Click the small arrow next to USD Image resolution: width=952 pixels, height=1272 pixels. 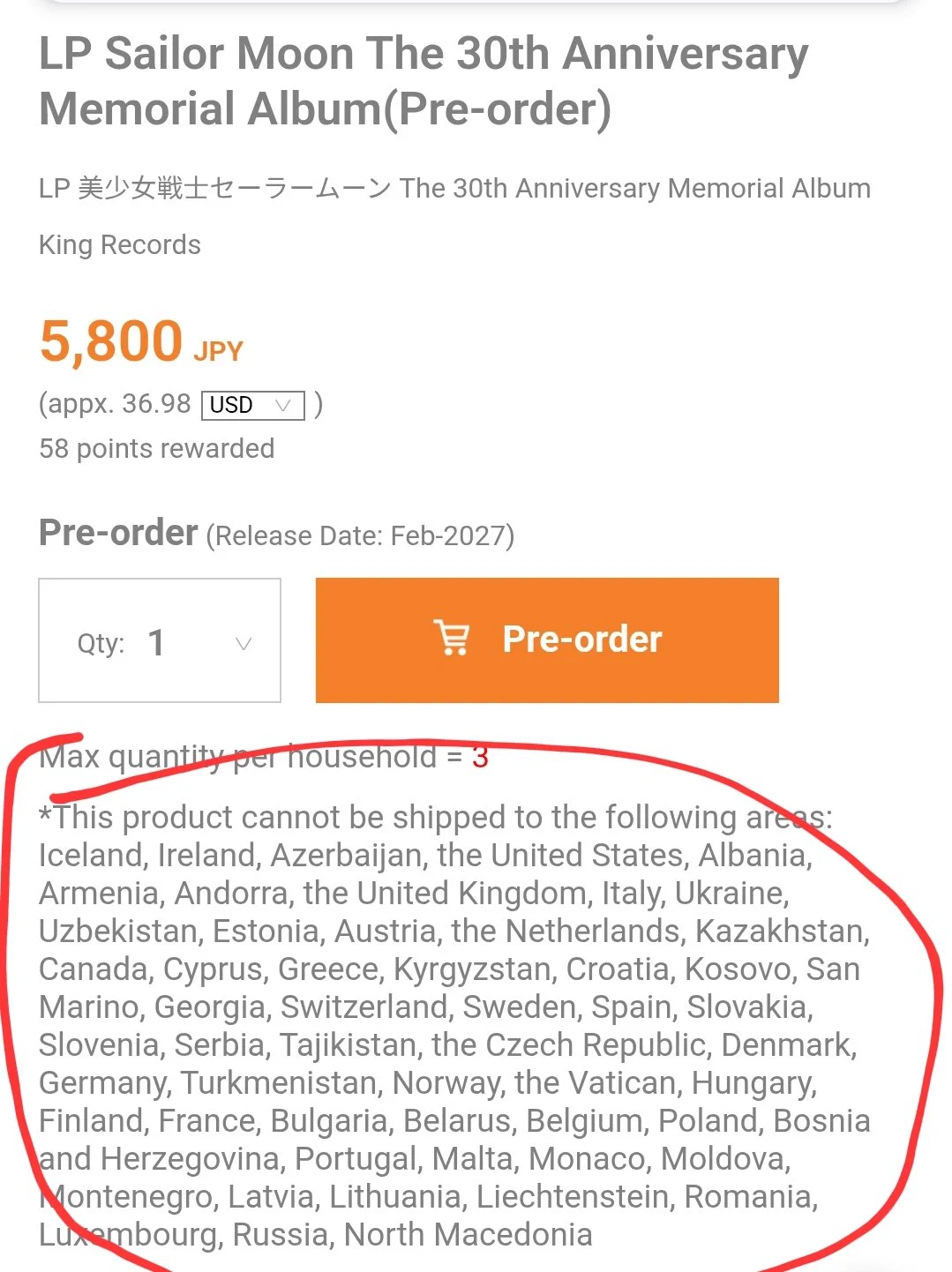(x=283, y=406)
